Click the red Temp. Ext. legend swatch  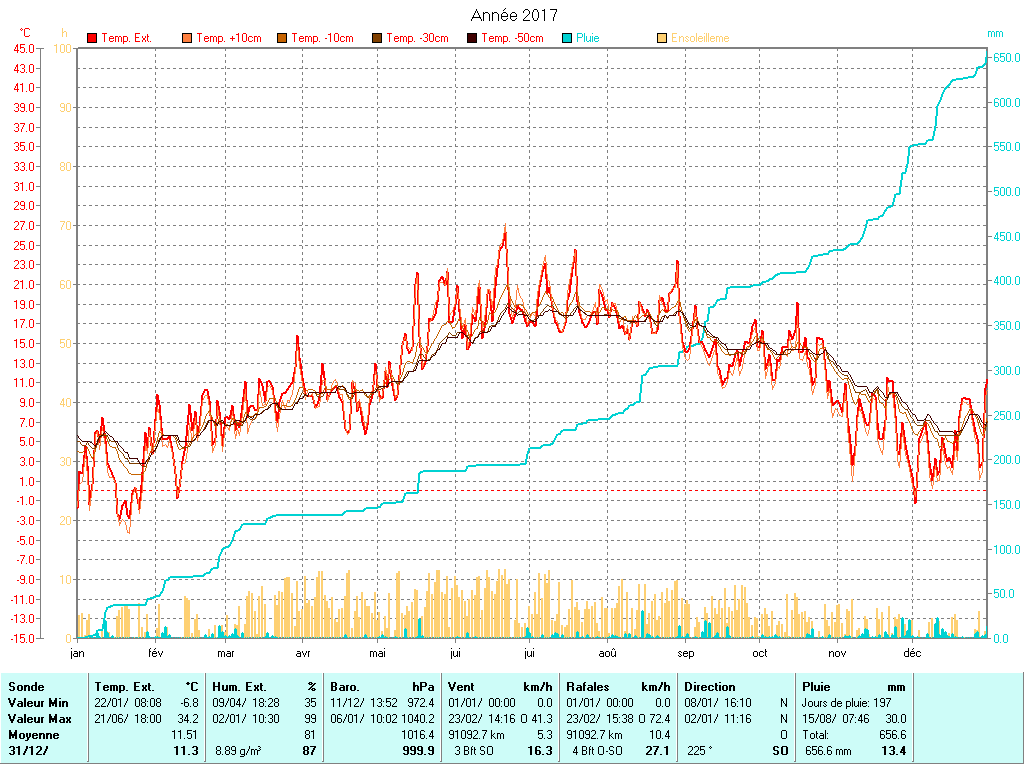point(92,38)
